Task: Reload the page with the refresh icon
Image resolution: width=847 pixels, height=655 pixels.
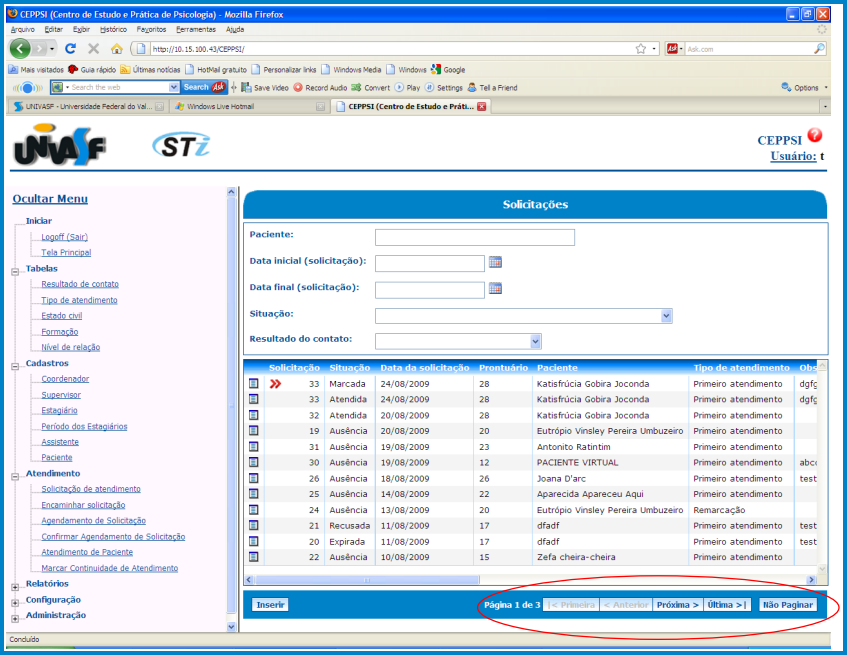Action: [x=70, y=49]
